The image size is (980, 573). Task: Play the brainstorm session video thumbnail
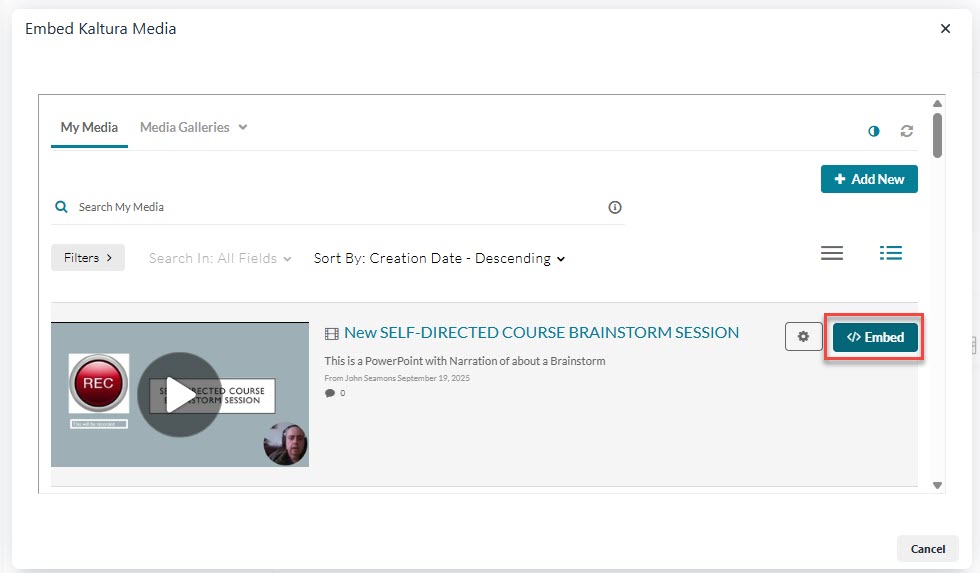(179, 394)
